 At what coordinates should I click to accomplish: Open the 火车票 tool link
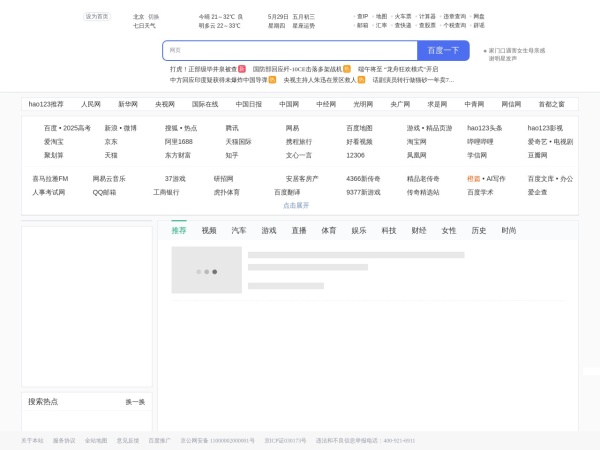[403, 16]
